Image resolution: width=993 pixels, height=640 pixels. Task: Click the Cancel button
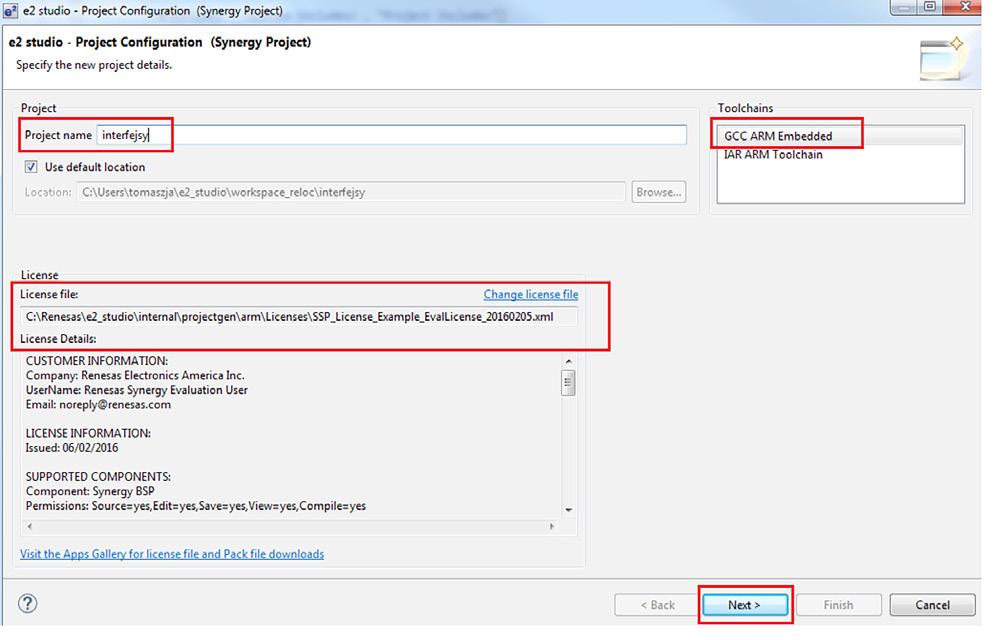click(x=932, y=605)
